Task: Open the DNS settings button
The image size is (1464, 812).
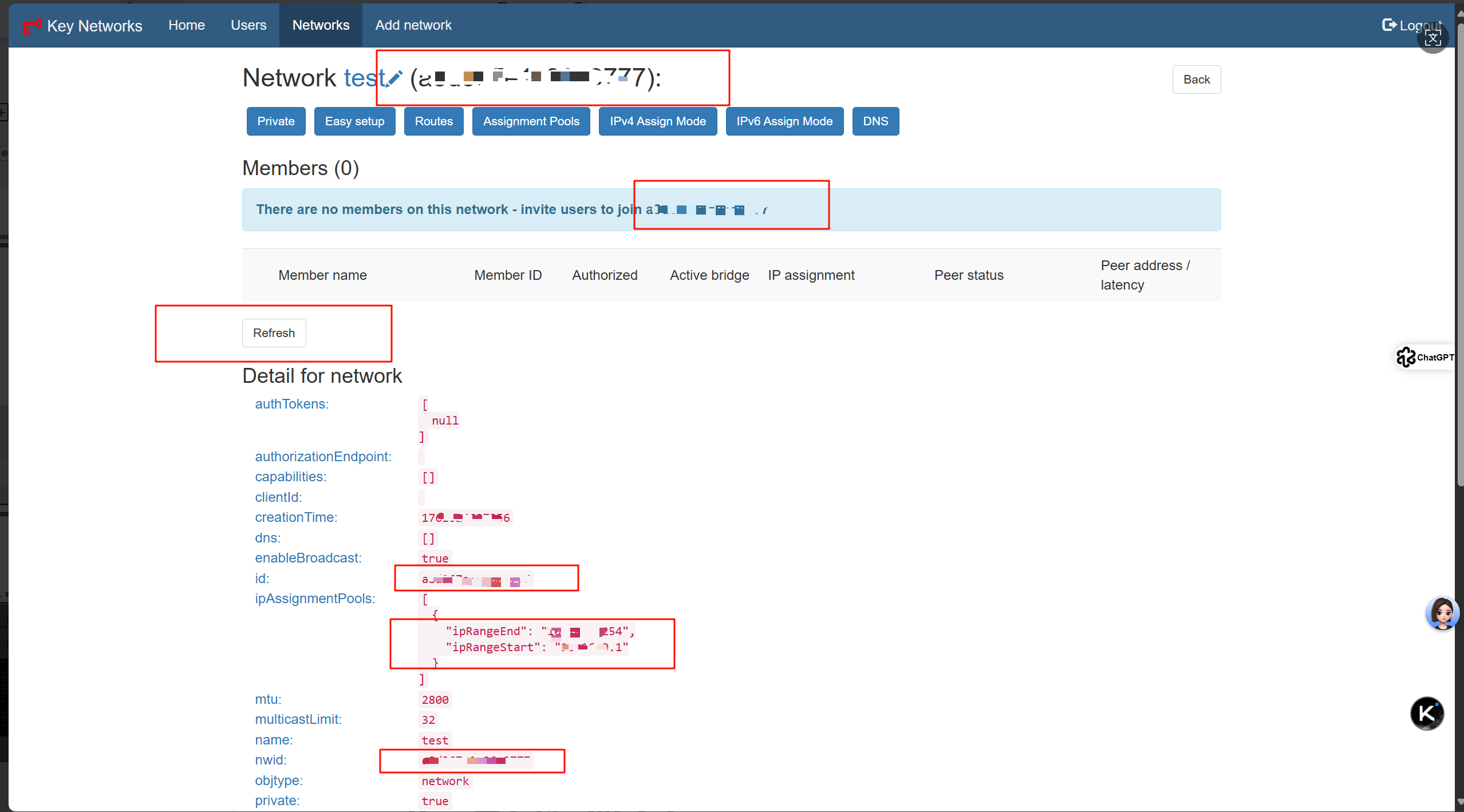Action: tap(875, 121)
